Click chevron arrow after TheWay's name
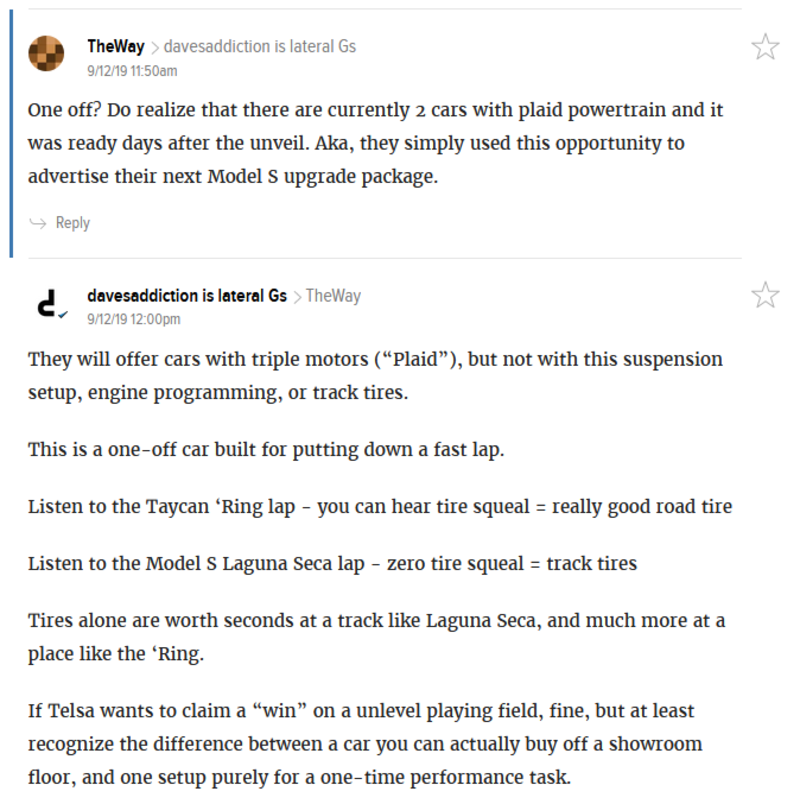The height and width of the screenshot is (804, 800). [x=155, y=48]
